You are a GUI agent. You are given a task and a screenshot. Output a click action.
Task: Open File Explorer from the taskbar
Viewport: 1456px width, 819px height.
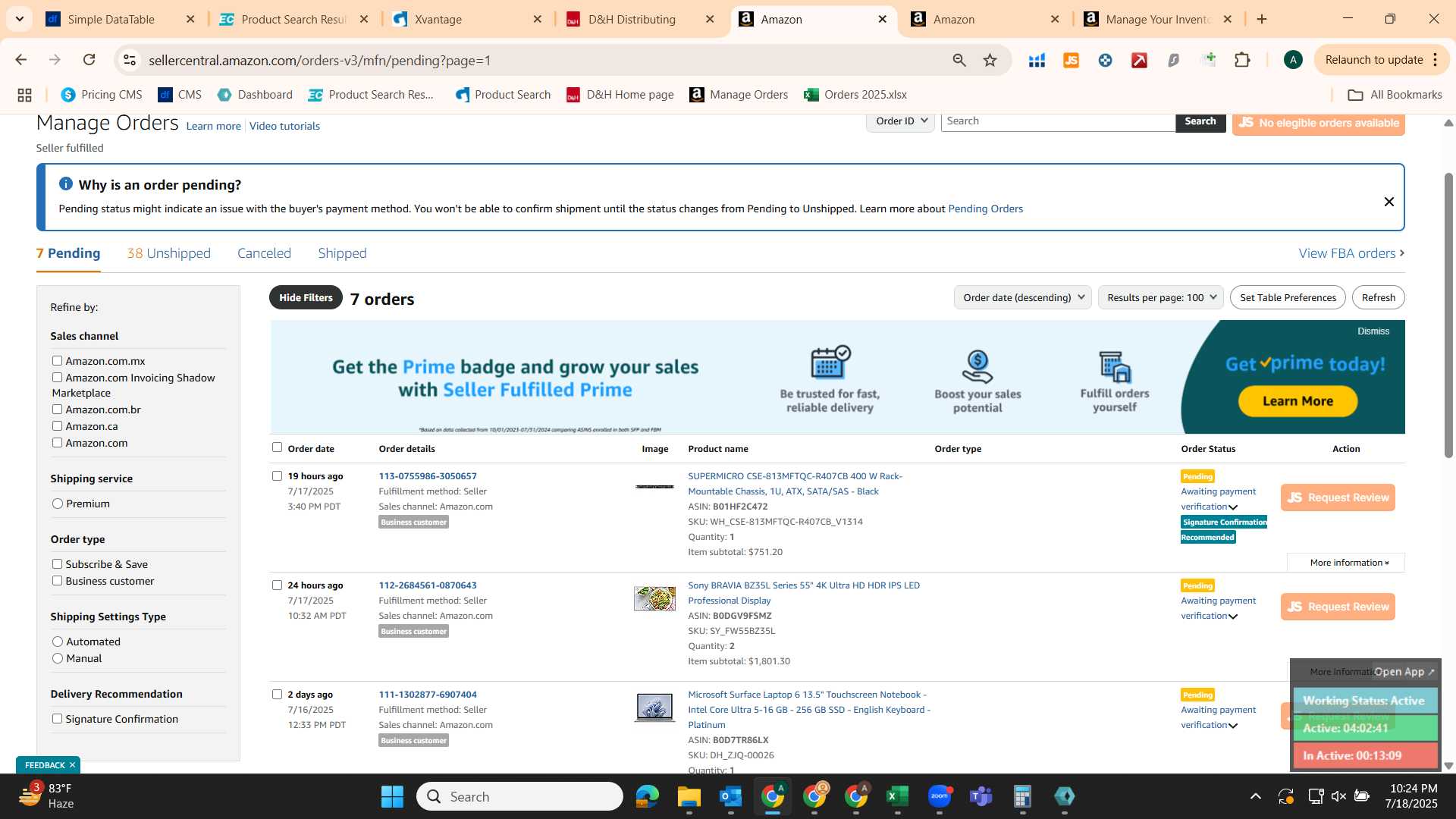689,796
